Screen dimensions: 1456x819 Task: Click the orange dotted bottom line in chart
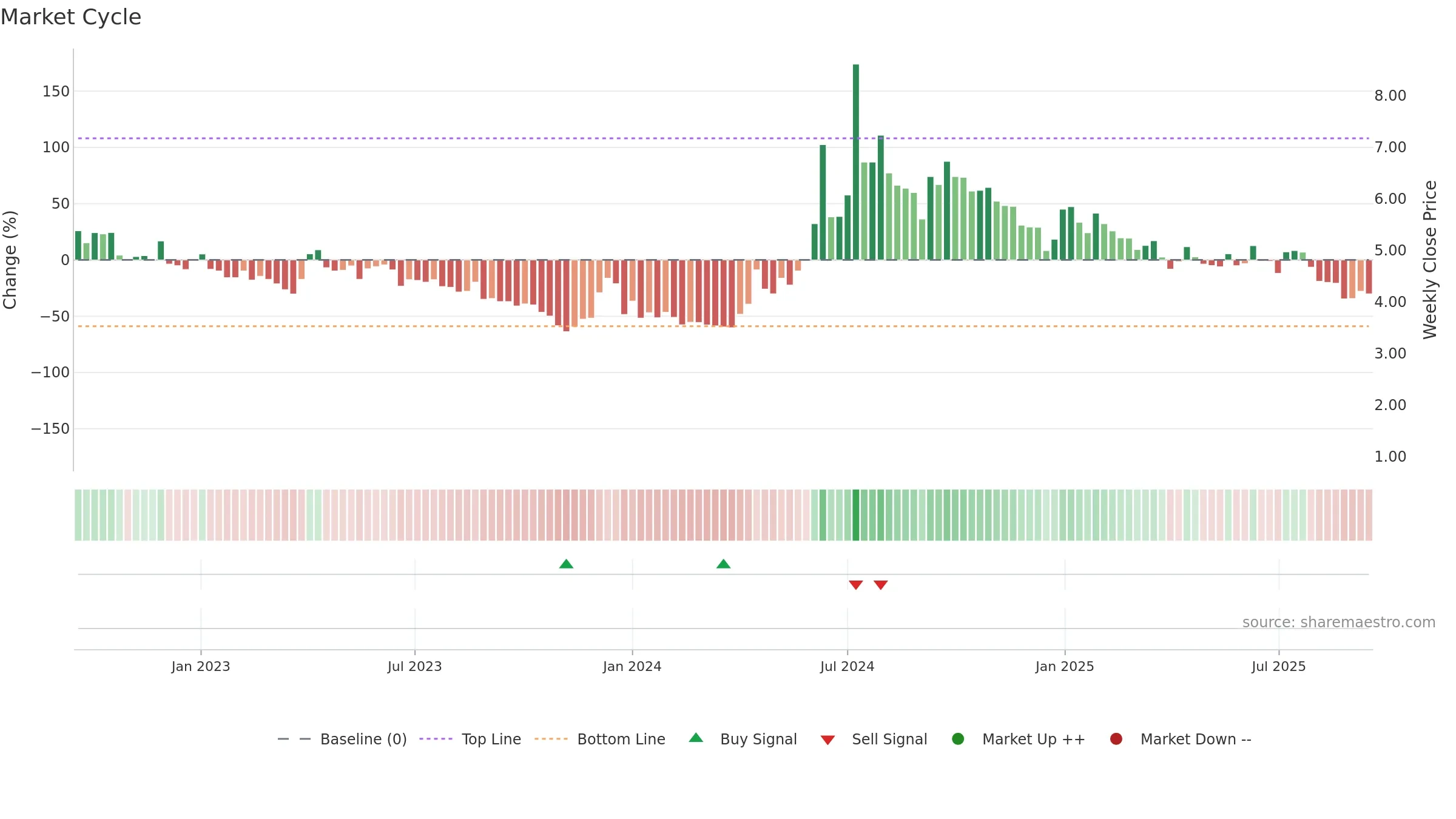(723, 326)
